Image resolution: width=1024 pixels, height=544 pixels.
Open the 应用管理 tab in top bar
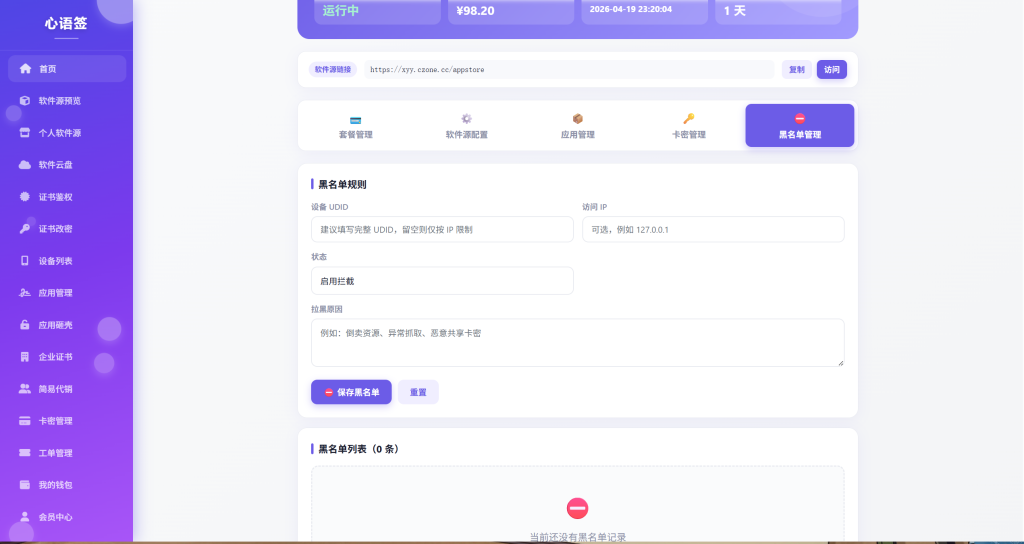(x=577, y=125)
